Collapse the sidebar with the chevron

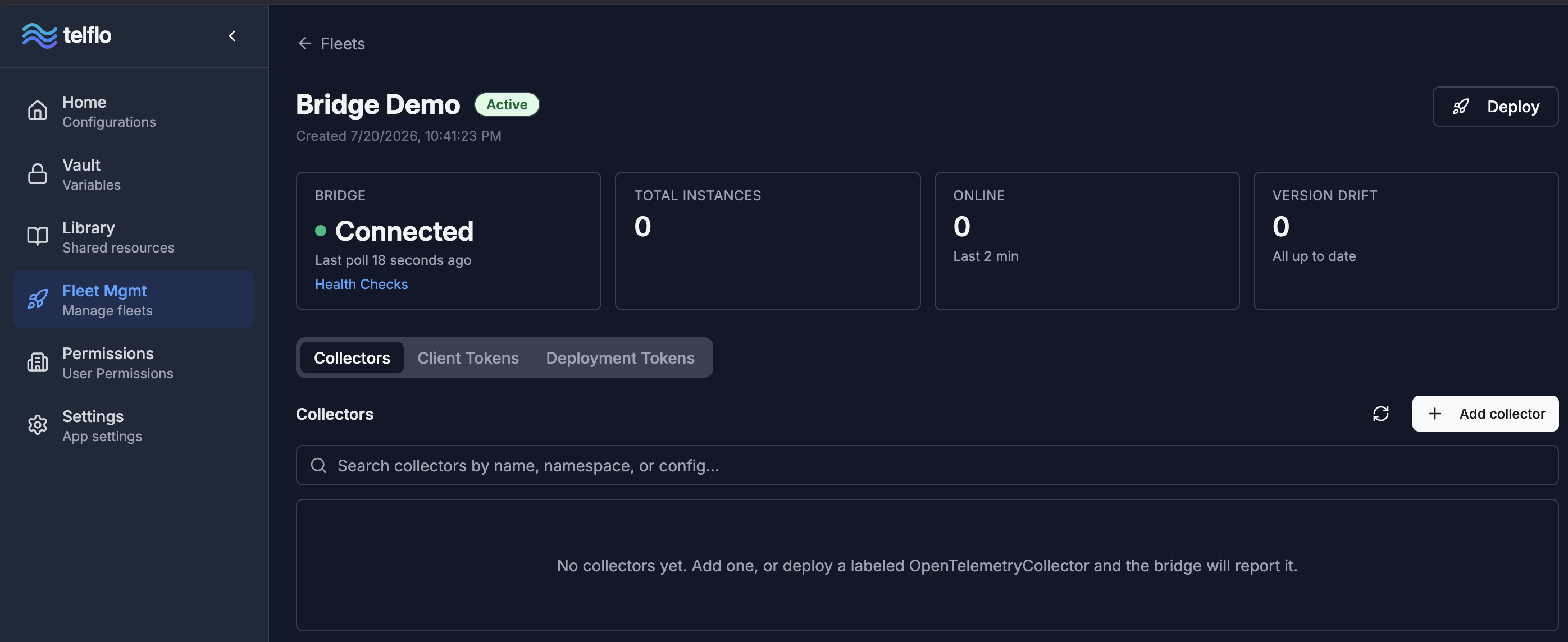click(232, 36)
